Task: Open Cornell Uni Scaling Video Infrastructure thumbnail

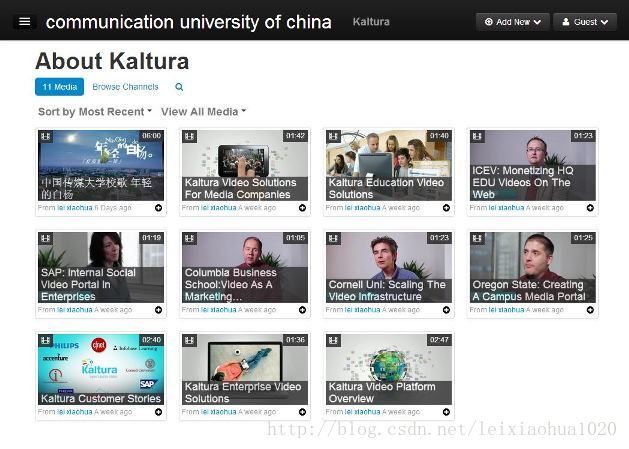Action: 389,267
